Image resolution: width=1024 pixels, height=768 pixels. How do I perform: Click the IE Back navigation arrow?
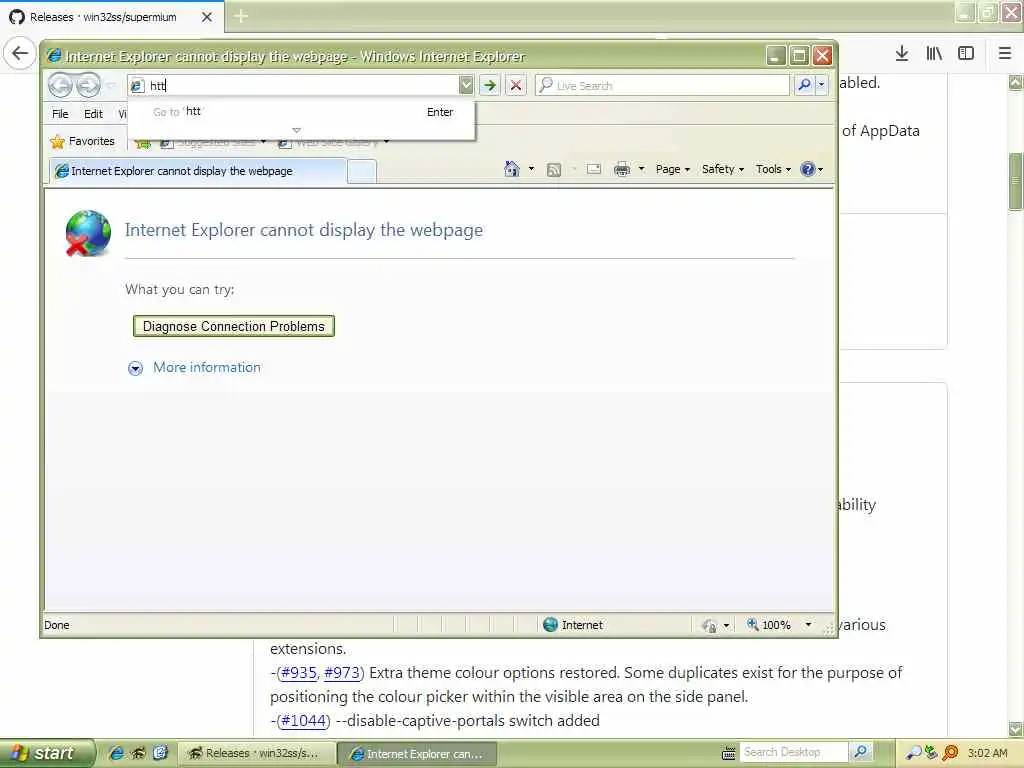tap(60, 85)
